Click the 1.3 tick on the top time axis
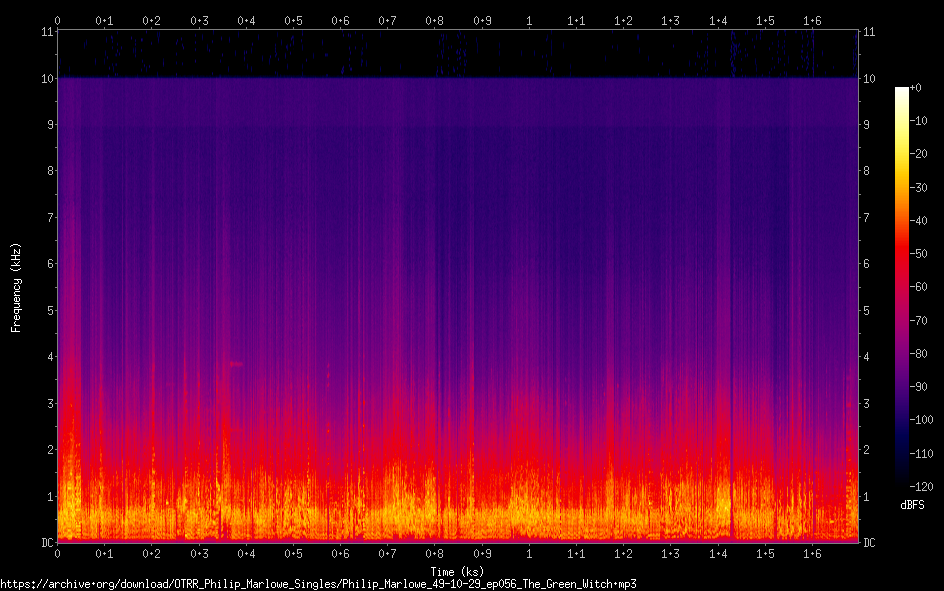 click(670, 20)
